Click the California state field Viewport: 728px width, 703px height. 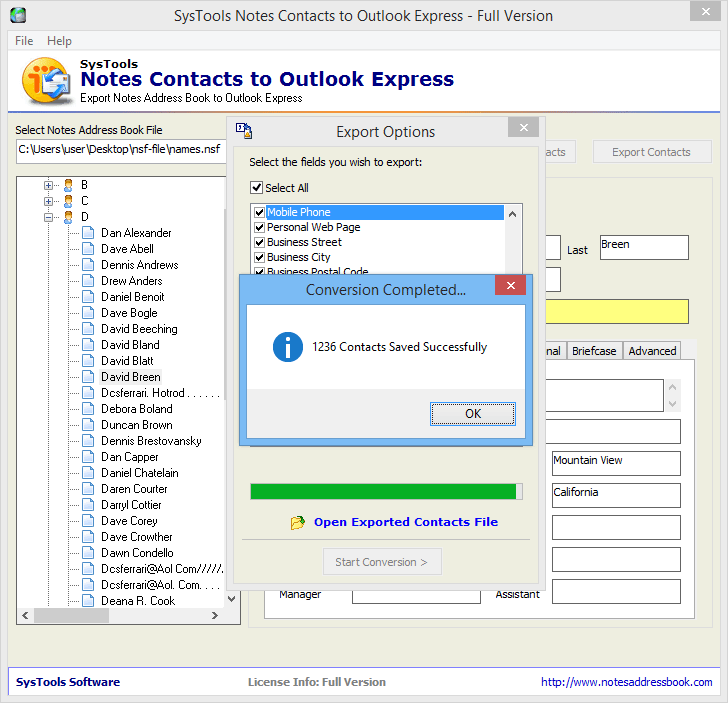pos(616,495)
